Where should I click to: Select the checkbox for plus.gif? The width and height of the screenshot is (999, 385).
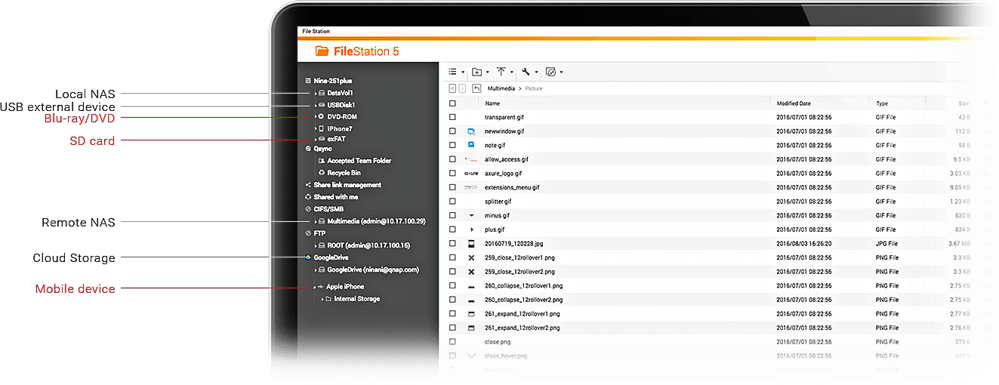(x=452, y=229)
